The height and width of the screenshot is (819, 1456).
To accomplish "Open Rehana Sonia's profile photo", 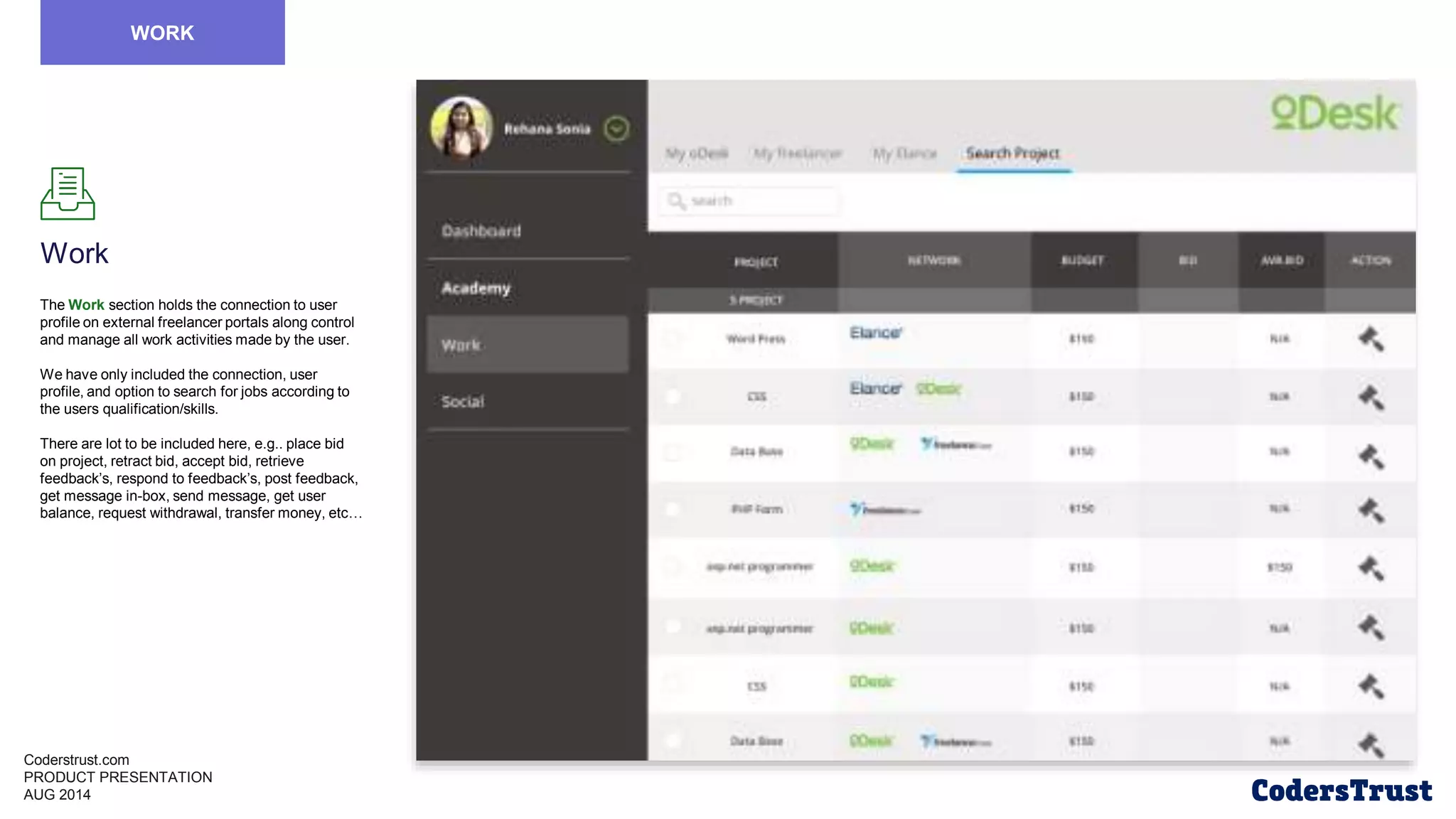I will coord(461,128).
